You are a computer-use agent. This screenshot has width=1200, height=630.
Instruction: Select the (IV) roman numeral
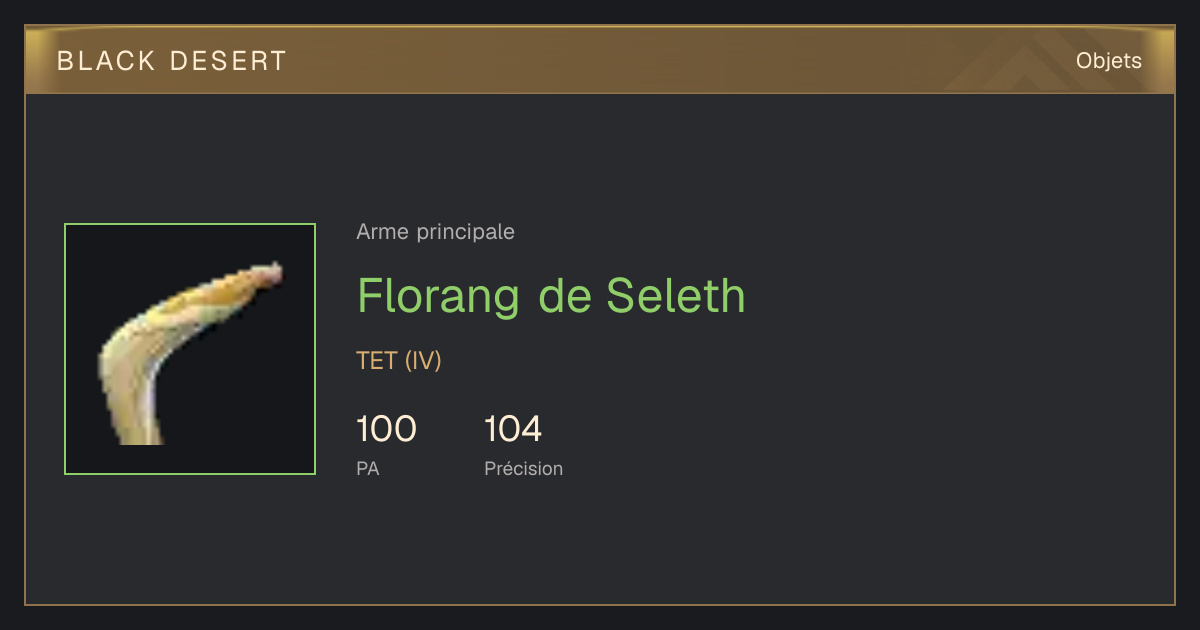[423, 361]
